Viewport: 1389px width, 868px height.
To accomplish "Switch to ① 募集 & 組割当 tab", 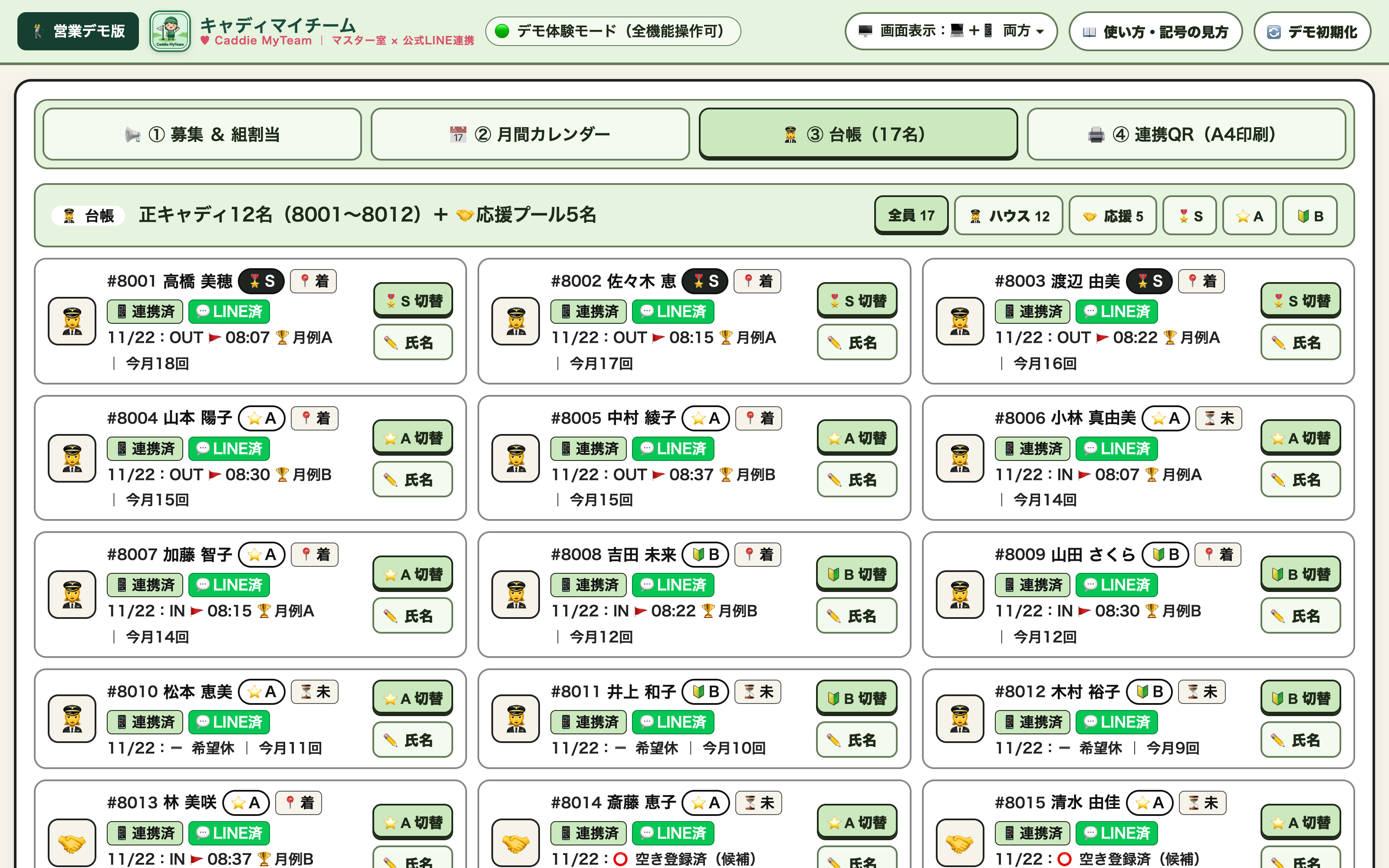I will coord(202,135).
